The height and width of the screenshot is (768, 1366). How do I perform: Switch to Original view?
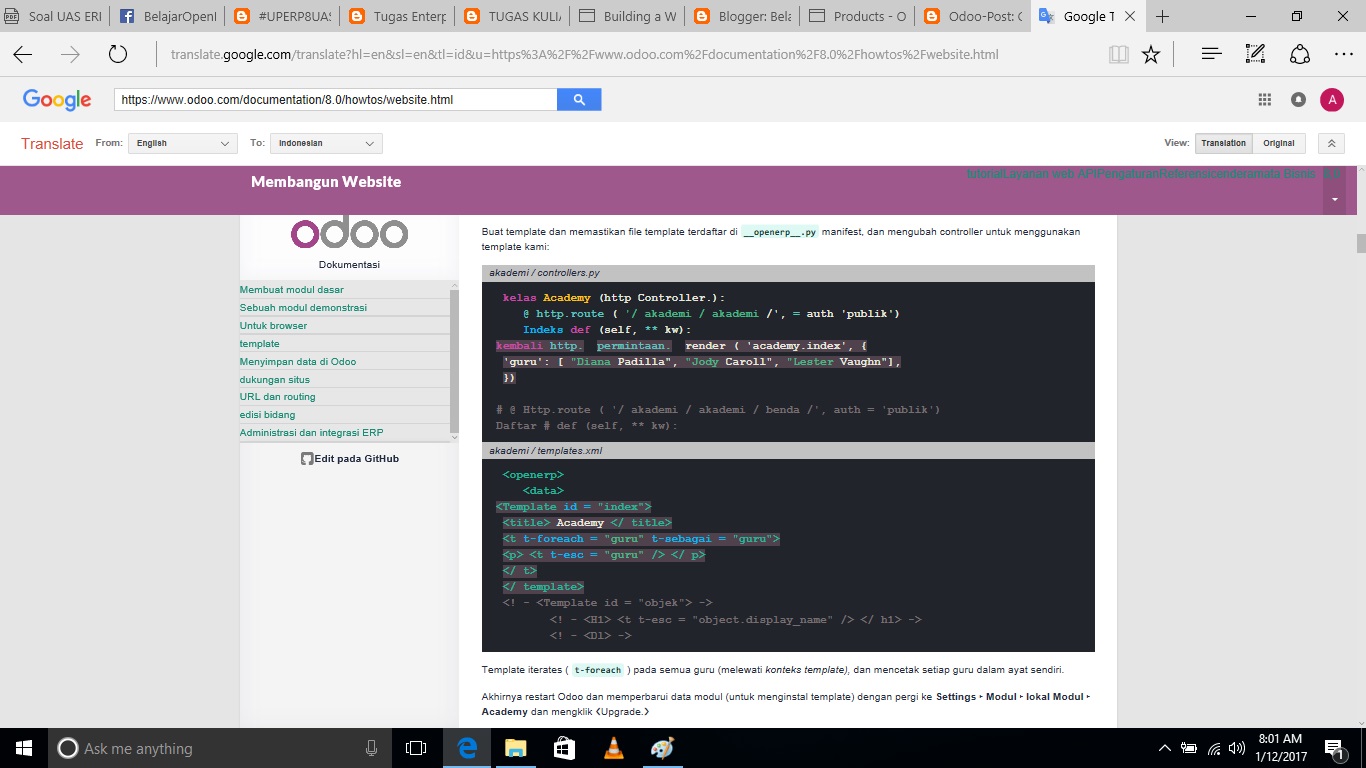(1279, 143)
